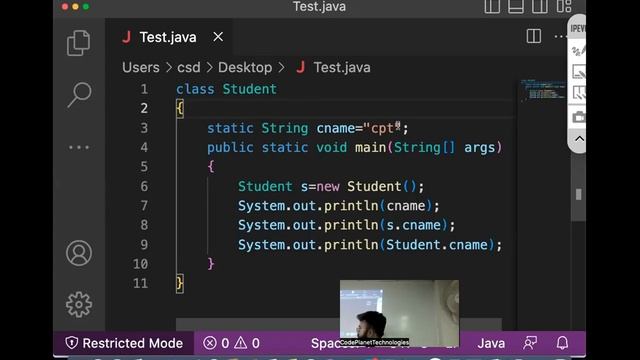Select the Test.java editor tab
640x360 pixels.
pyautogui.click(x=169, y=37)
